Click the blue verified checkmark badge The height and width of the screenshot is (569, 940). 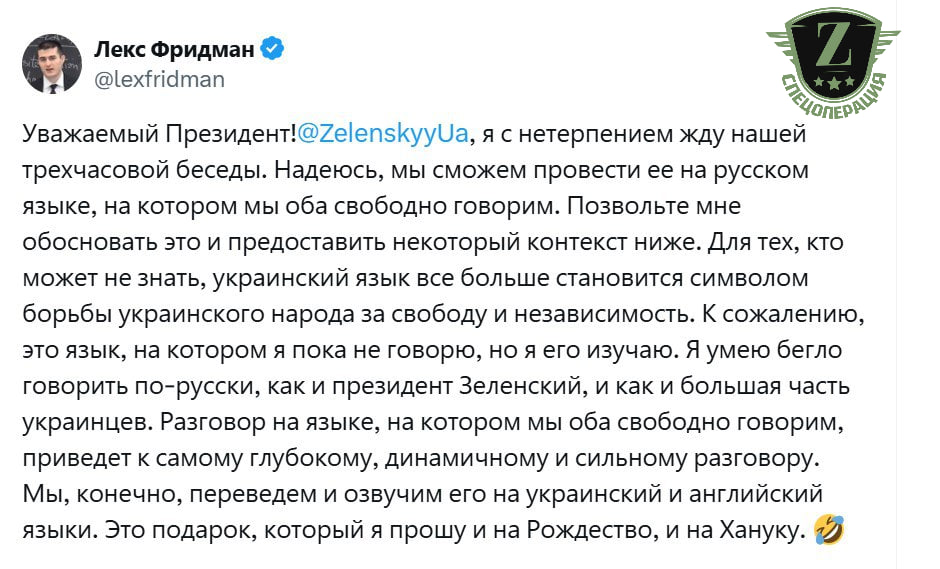coord(273,48)
